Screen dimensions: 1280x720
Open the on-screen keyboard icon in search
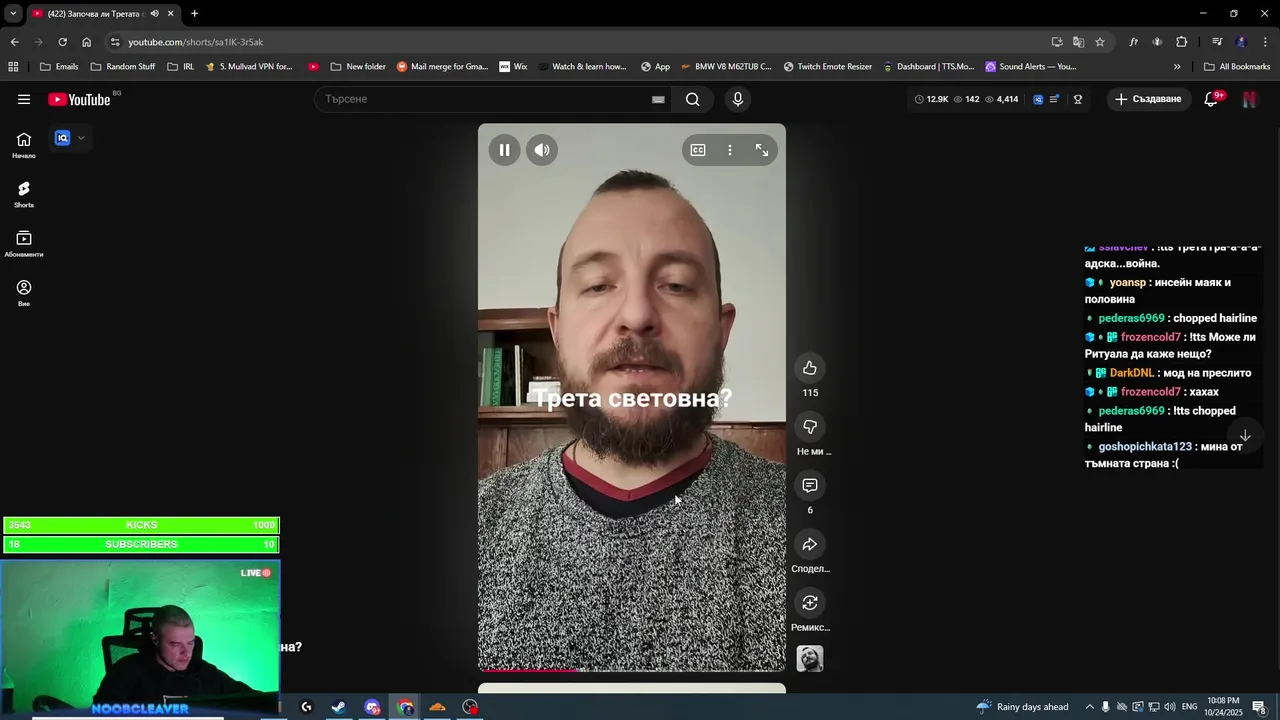[x=658, y=99]
